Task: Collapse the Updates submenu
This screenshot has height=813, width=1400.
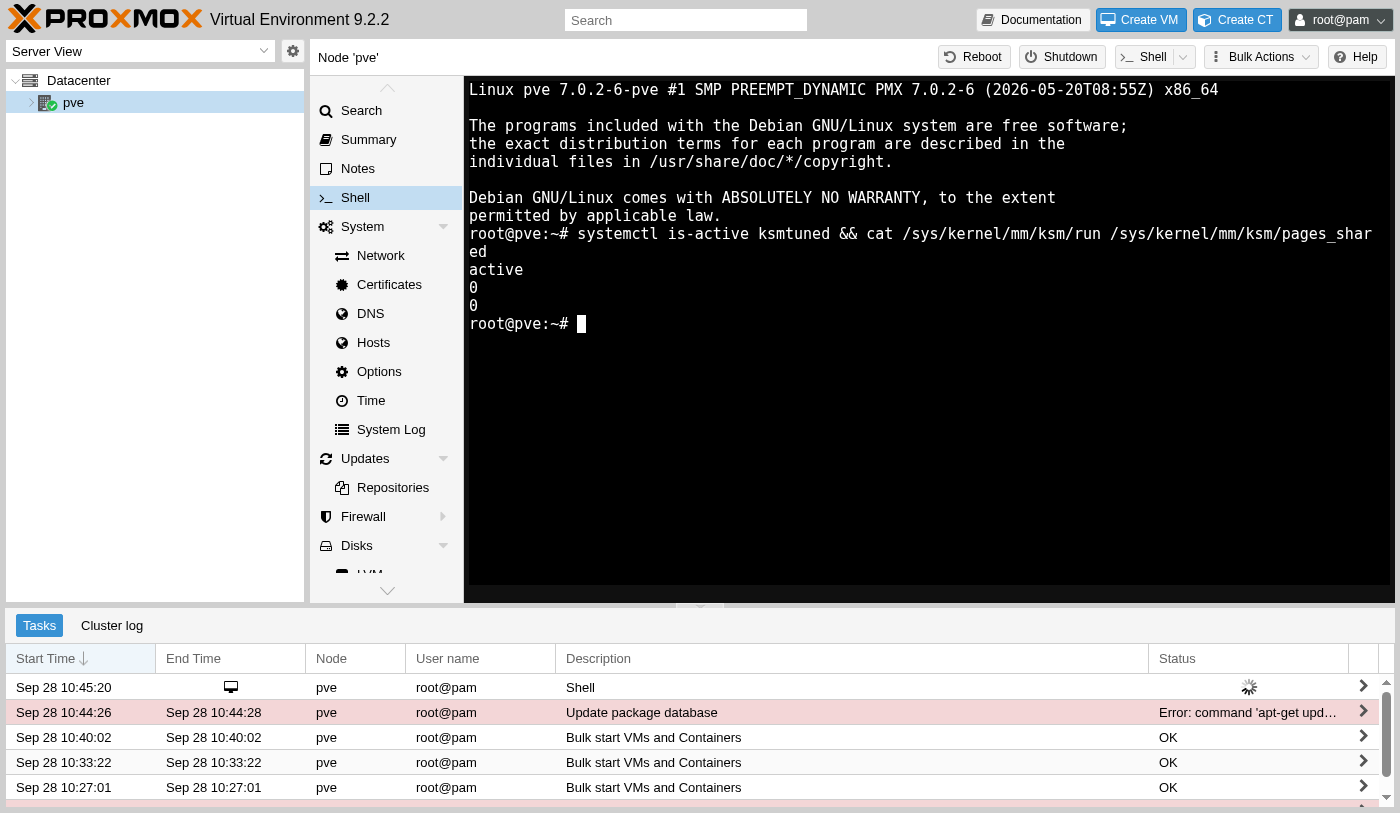Action: (x=443, y=459)
